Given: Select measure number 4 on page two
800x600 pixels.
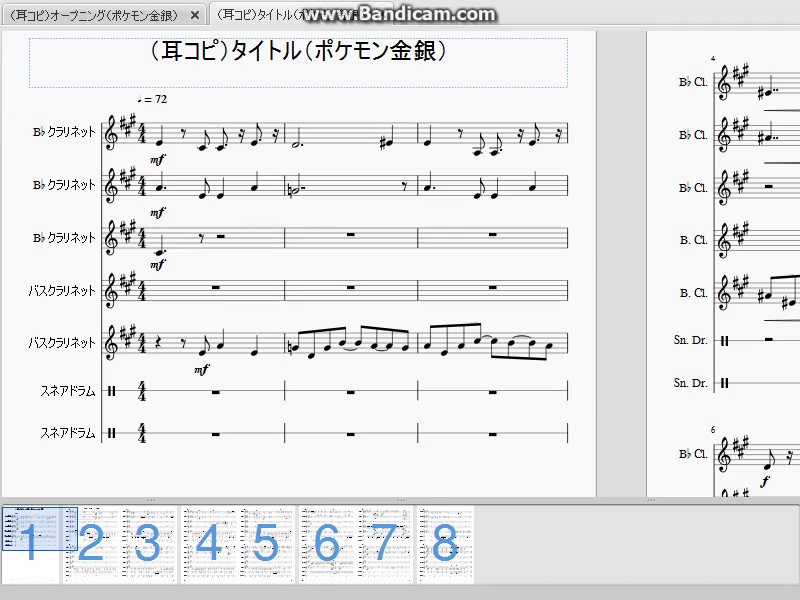Looking at the screenshot, I should [713, 59].
